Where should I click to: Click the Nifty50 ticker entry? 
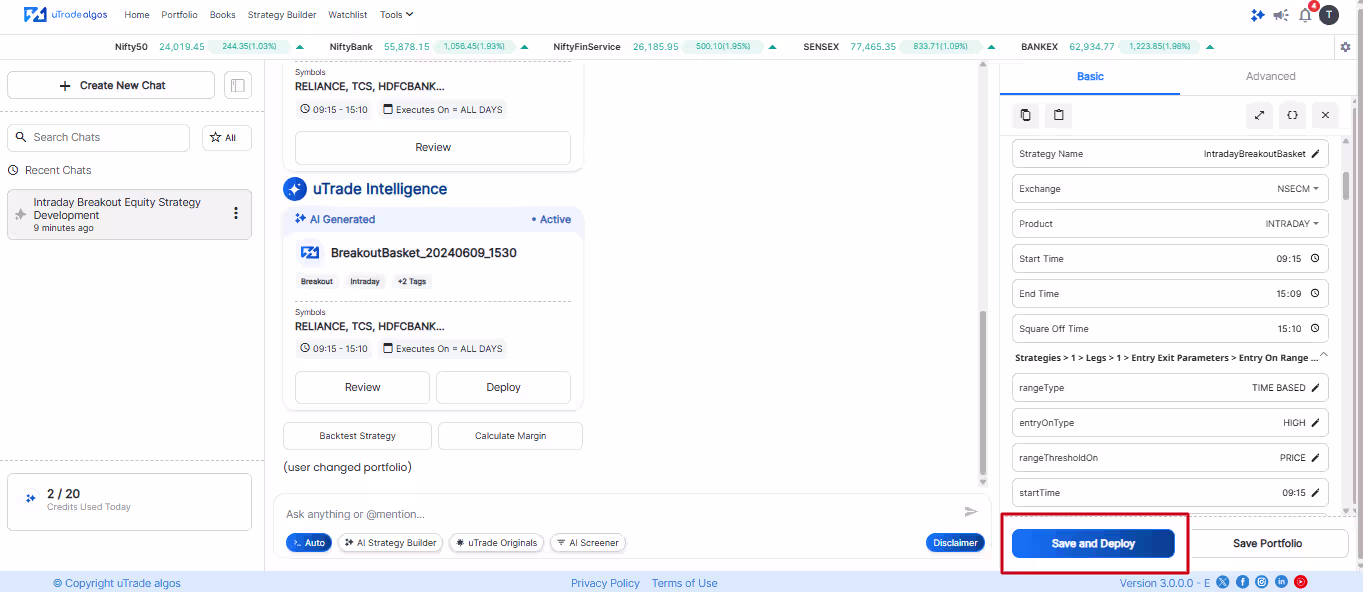(210, 47)
